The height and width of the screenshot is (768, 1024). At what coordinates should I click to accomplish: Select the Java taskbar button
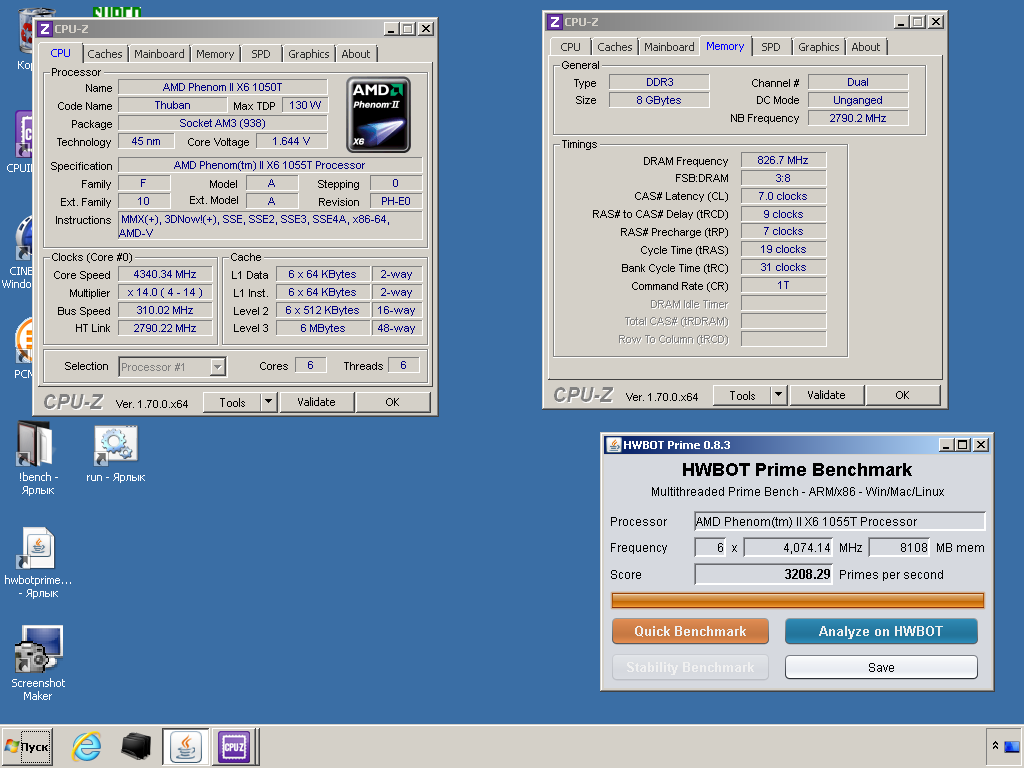coord(185,746)
